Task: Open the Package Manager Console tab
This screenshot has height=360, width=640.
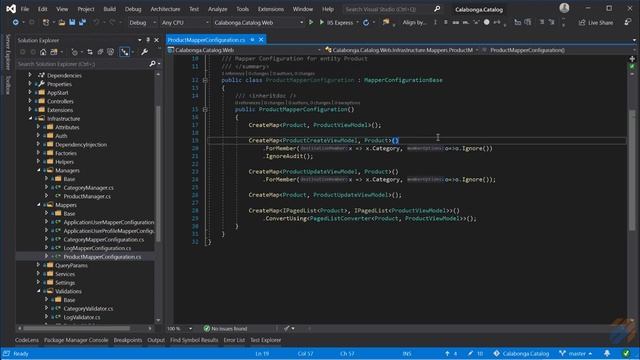Action: [x=76, y=340]
